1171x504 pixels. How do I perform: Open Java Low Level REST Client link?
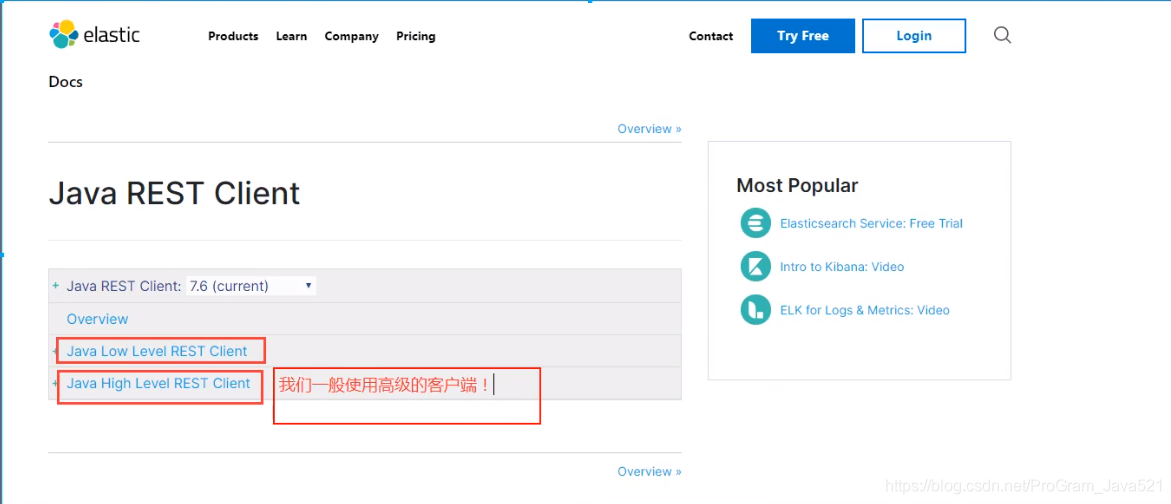click(157, 351)
